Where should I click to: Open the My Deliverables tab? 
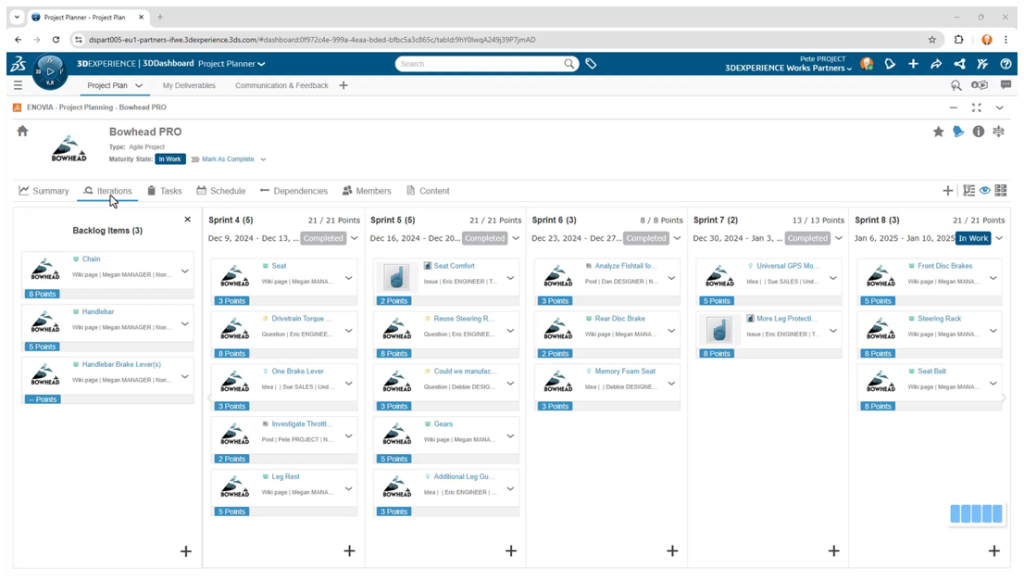pos(189,86)
